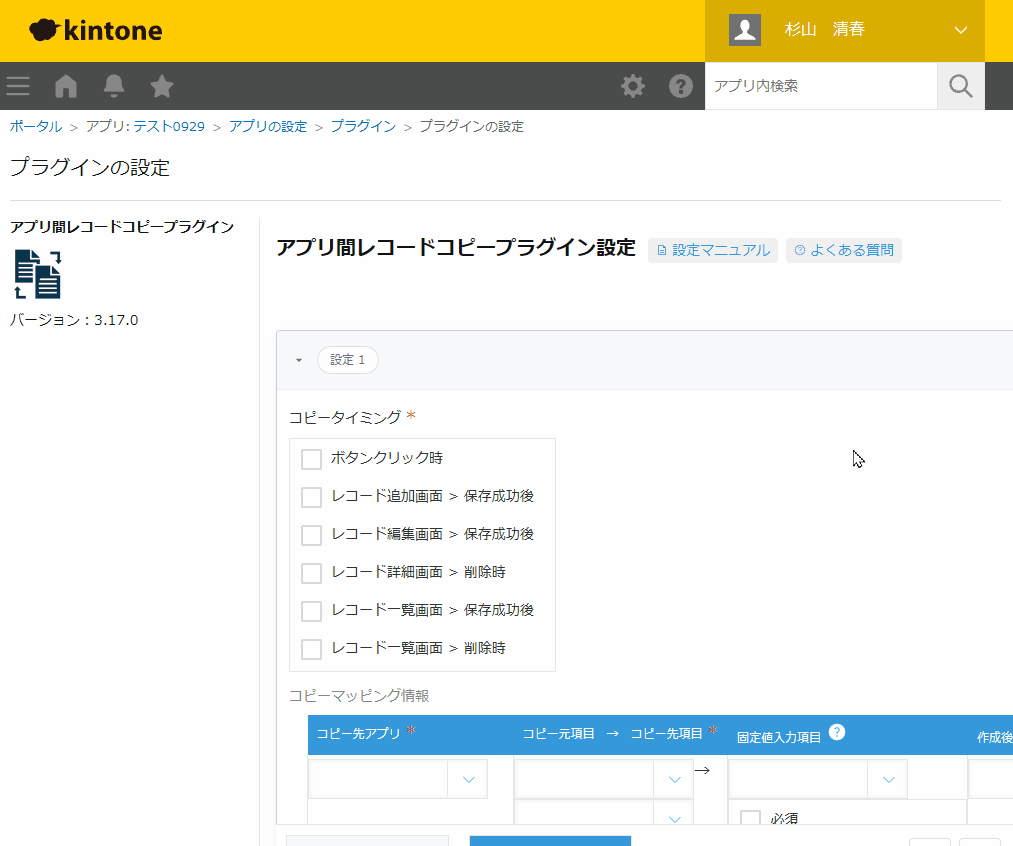Click the コピーマッピング情報 heading
The width and height of the screenshot is (1013, 846).
359,696
